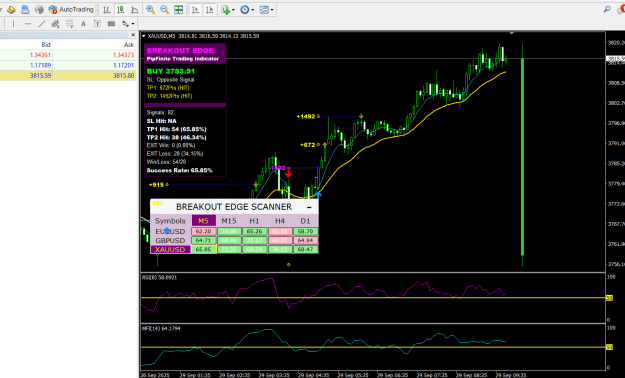Click XAUUSD symbol in scanner
The width and height of the screenshot is (625, 378).
(170, 250)
